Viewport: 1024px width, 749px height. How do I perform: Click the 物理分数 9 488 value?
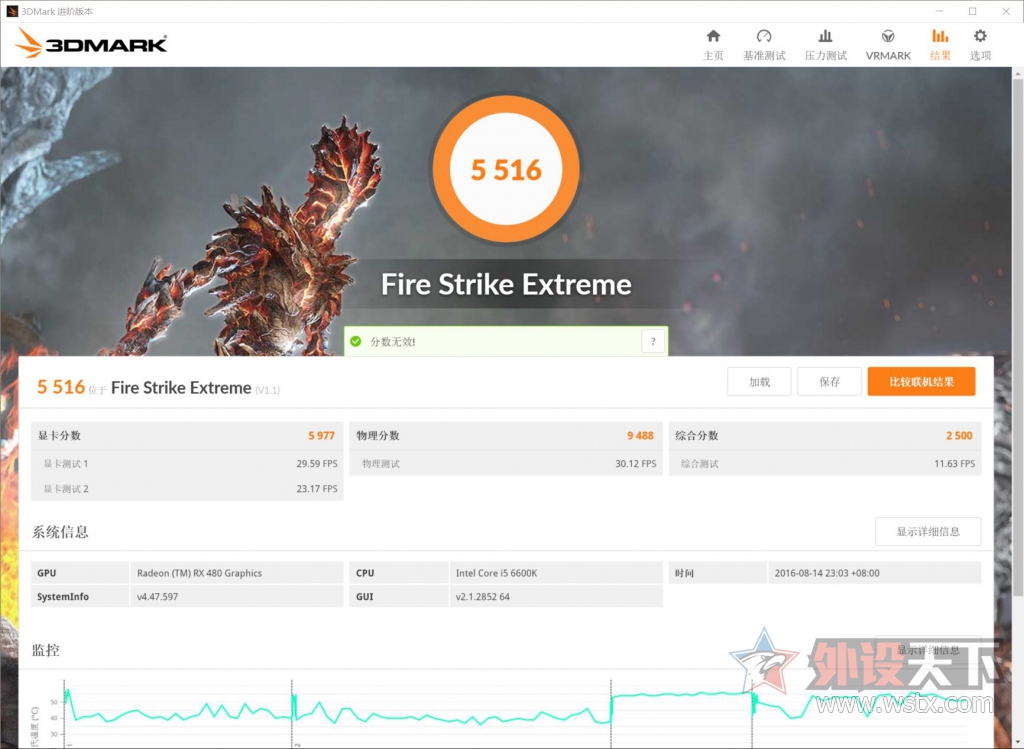click(640, 436)
